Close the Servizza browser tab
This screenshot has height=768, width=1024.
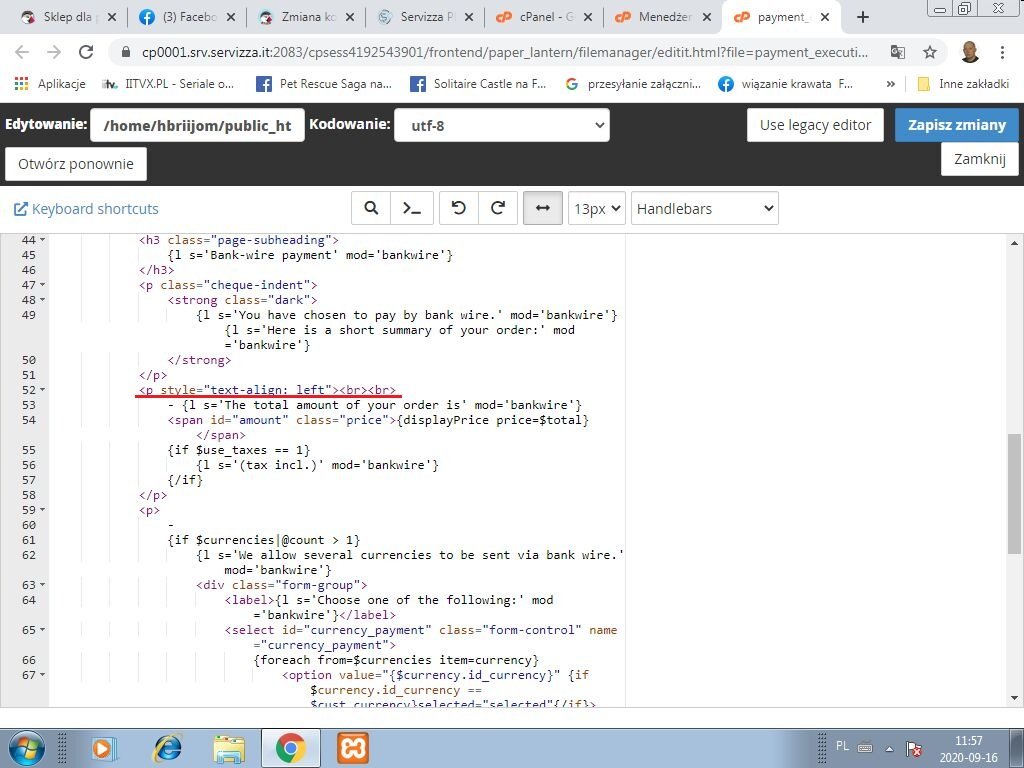click(x=469, y=18)
